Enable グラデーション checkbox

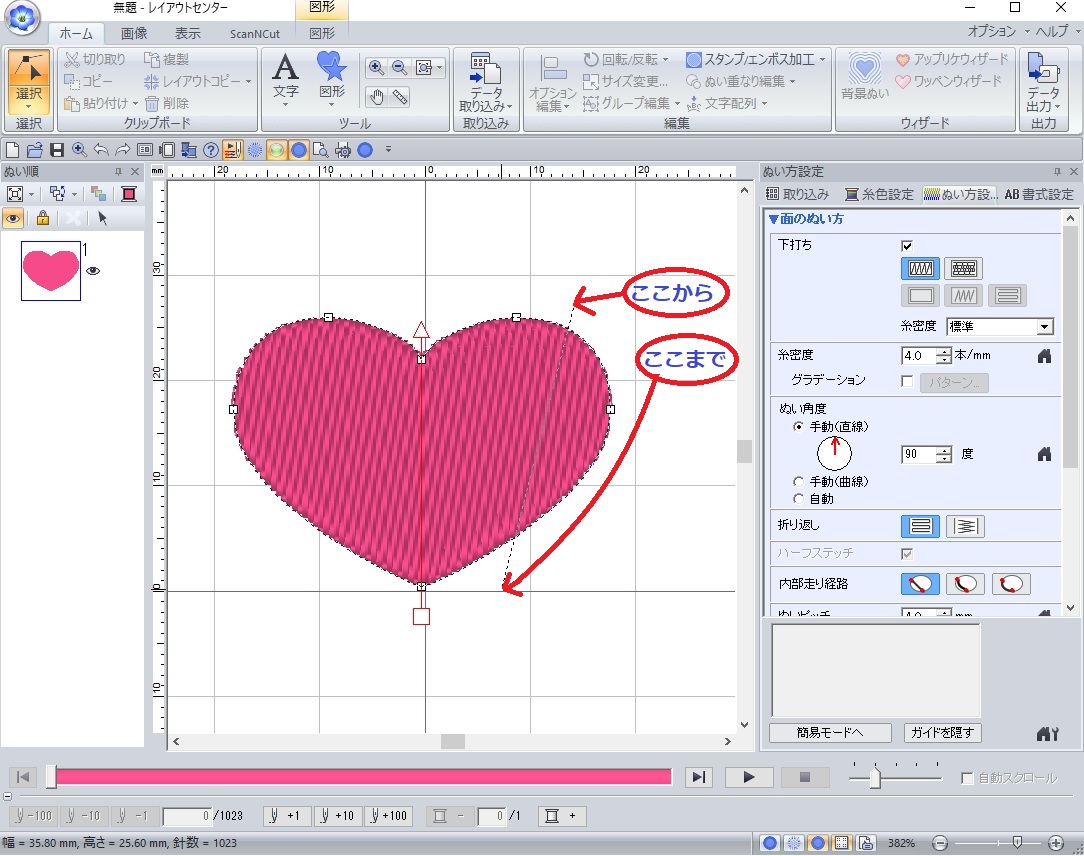907,381
